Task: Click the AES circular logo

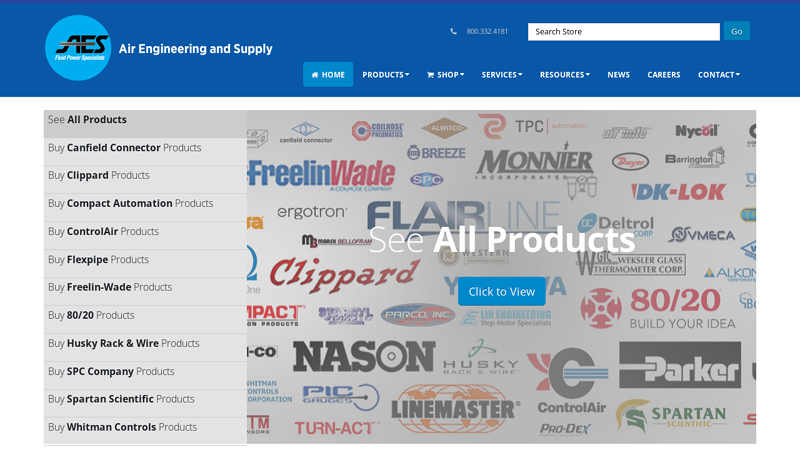Action: pyautogui.click(x=78, y=47)
